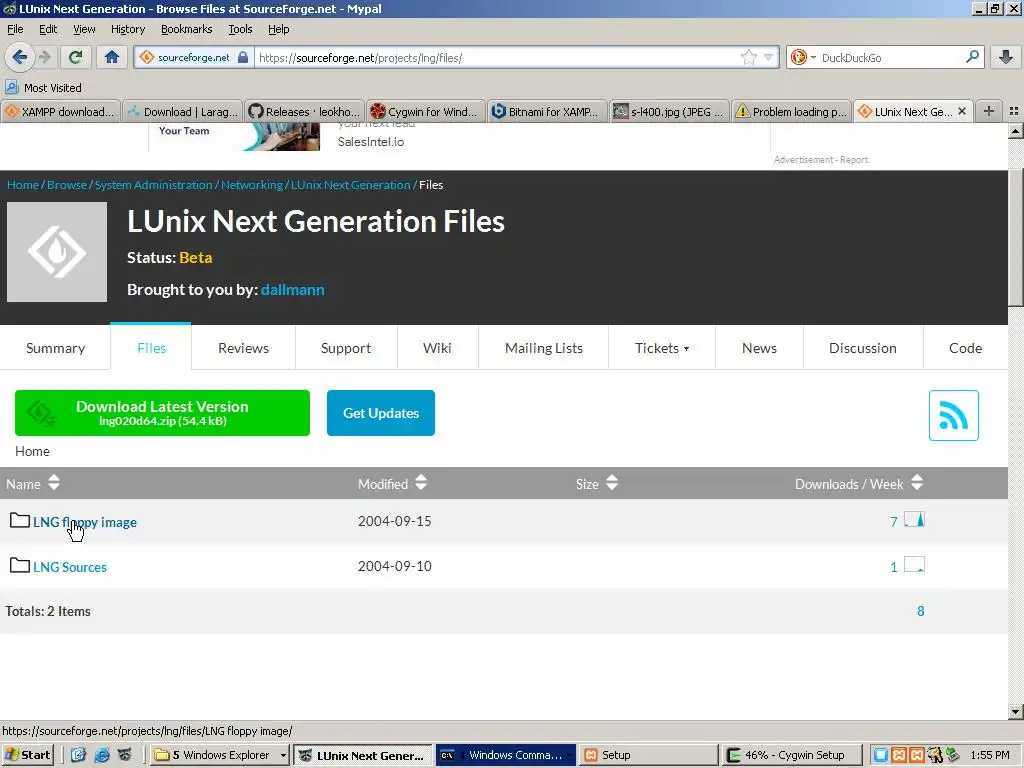Open the News project tab
Screen dimensions: 1024x768
click(x=760, y=348)
